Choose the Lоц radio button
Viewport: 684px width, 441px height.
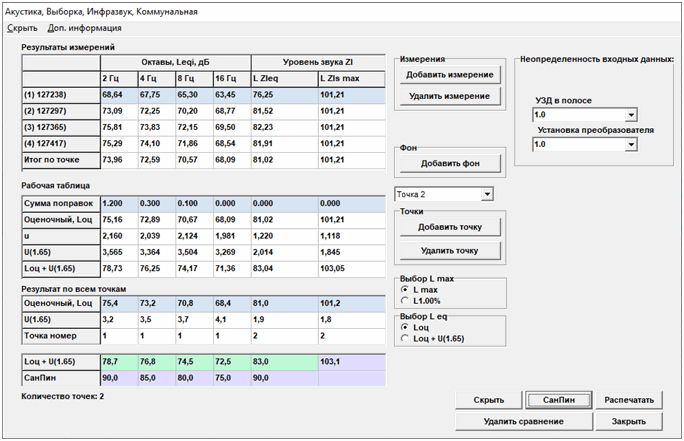[405, 326]
